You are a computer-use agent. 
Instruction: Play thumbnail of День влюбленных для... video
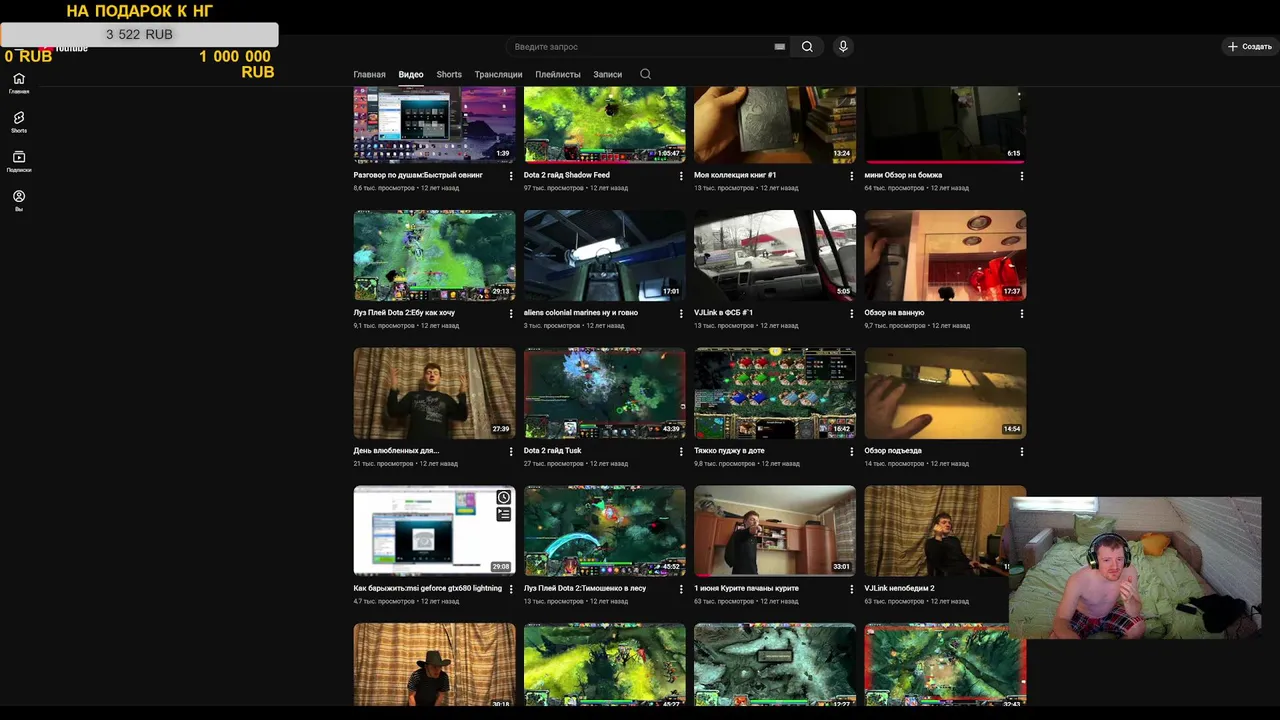[434, 393]
